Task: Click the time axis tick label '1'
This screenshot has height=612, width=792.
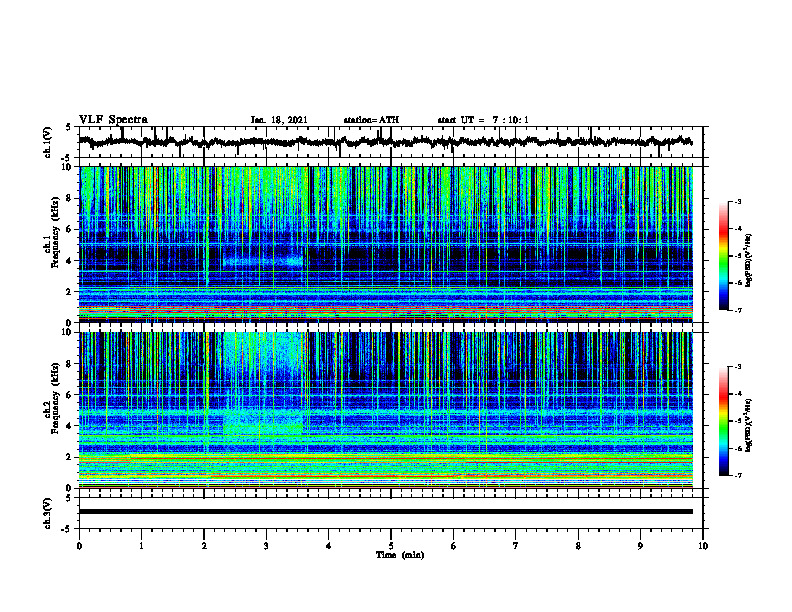Action: (141, 546)
